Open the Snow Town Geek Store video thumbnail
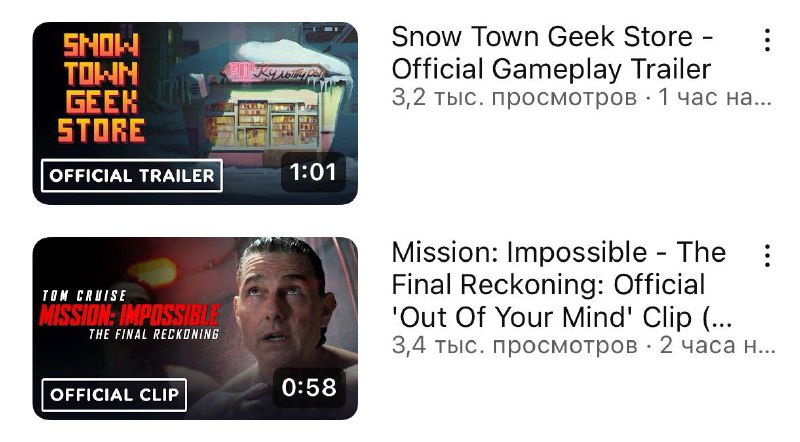This screenshot has height=442, width=800. pyautogui.click(x=195, y=113)
